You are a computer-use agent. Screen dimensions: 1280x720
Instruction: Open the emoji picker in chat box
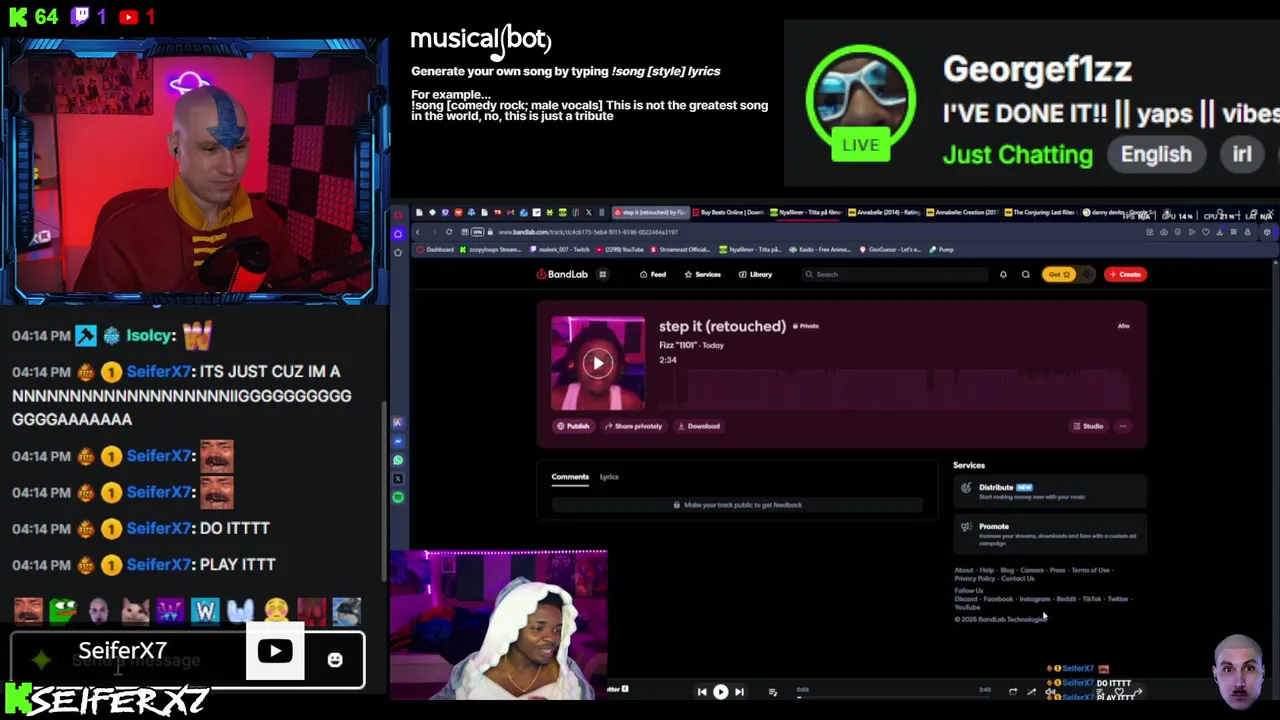coord(335,660)
